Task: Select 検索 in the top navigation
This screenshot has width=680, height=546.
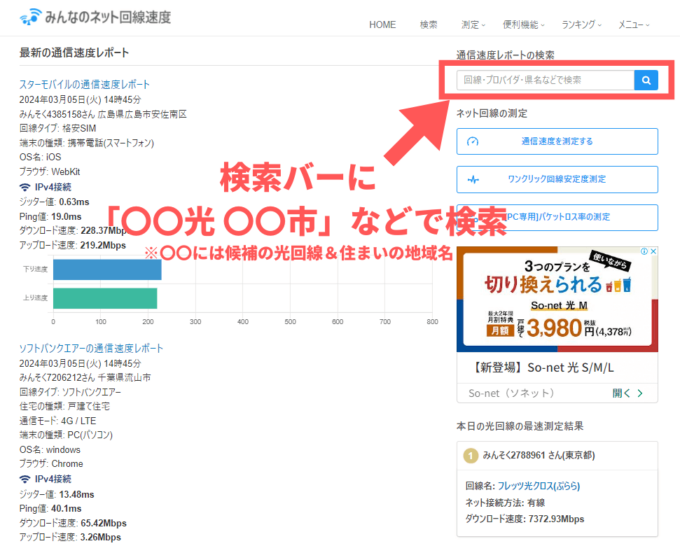Action: 429,25
